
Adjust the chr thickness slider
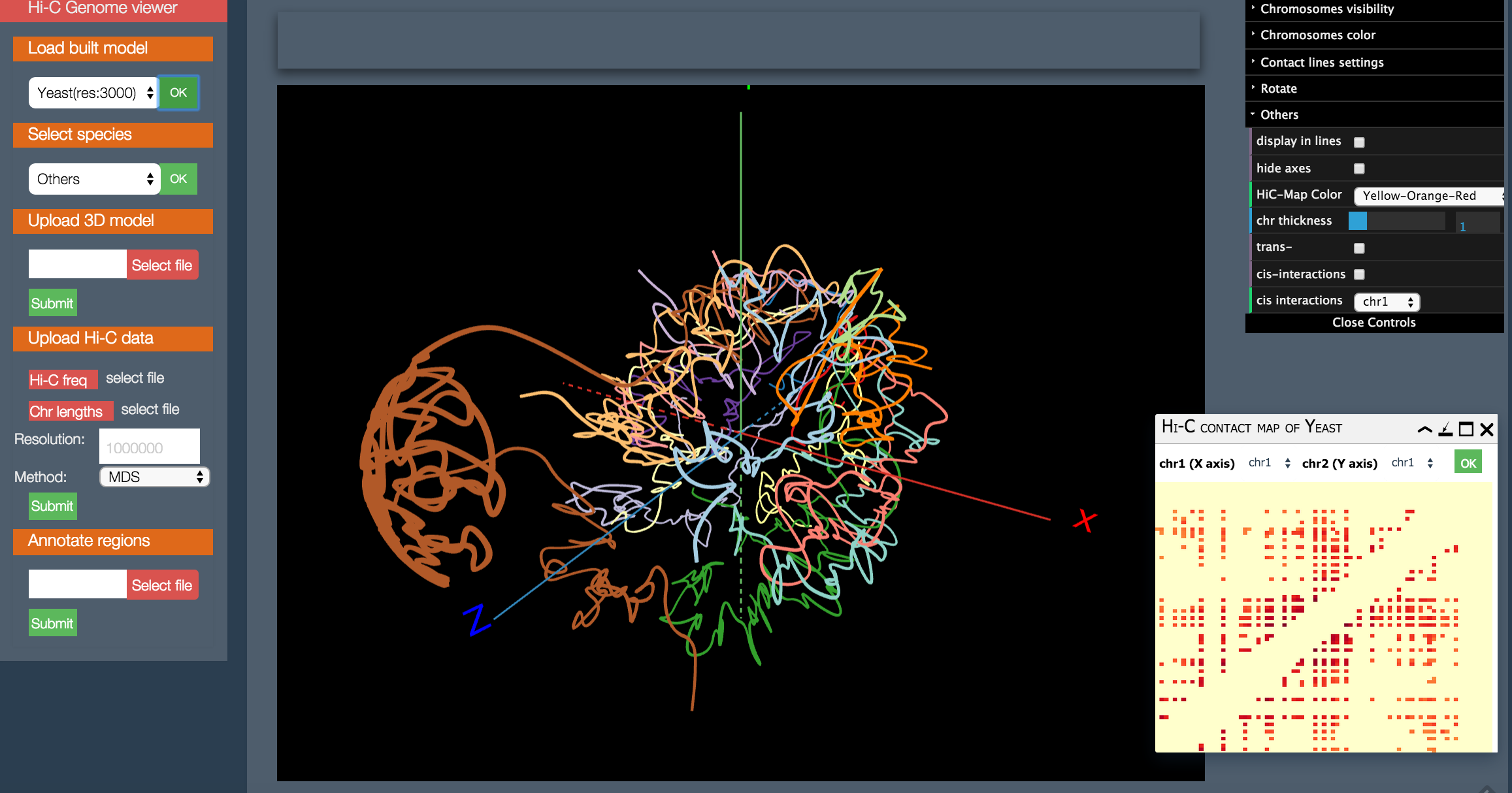tap(1396, 221)
